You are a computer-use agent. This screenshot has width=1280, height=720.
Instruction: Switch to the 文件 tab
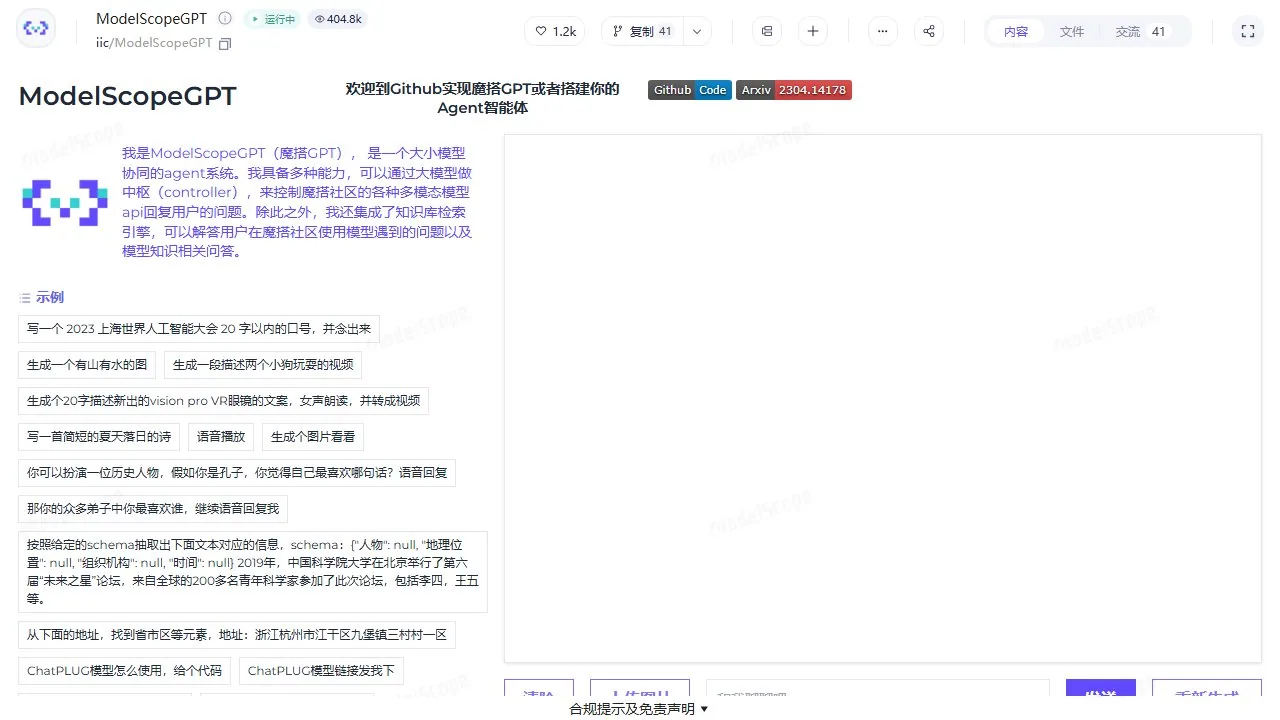point(1072,31)
